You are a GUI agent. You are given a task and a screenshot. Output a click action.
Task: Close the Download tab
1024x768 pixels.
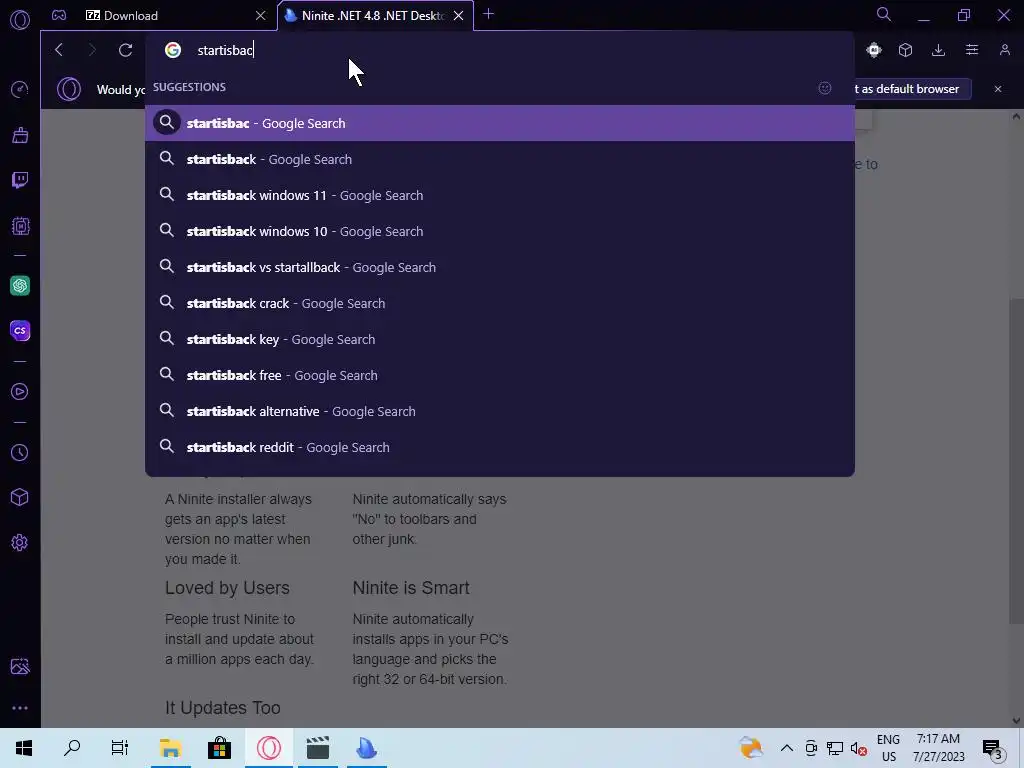(260, 16)
